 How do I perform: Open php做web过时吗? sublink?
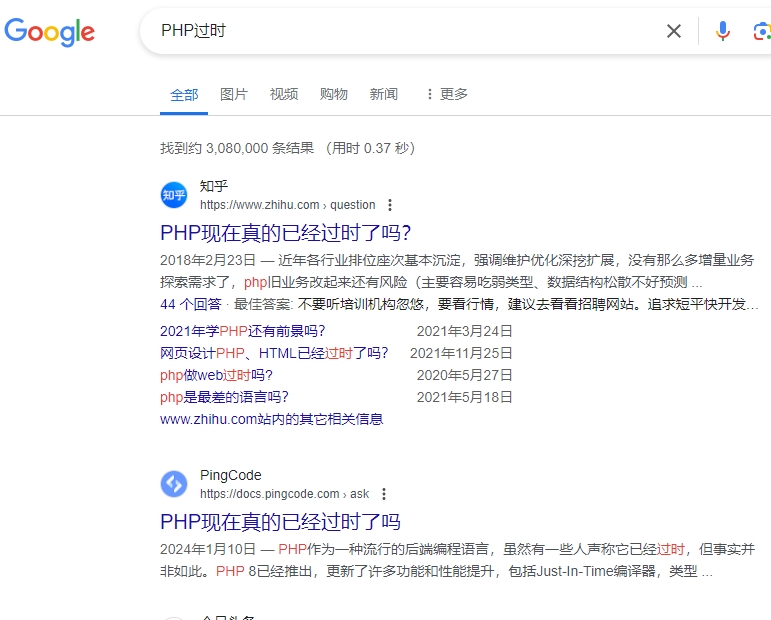[x=216, y=375]
